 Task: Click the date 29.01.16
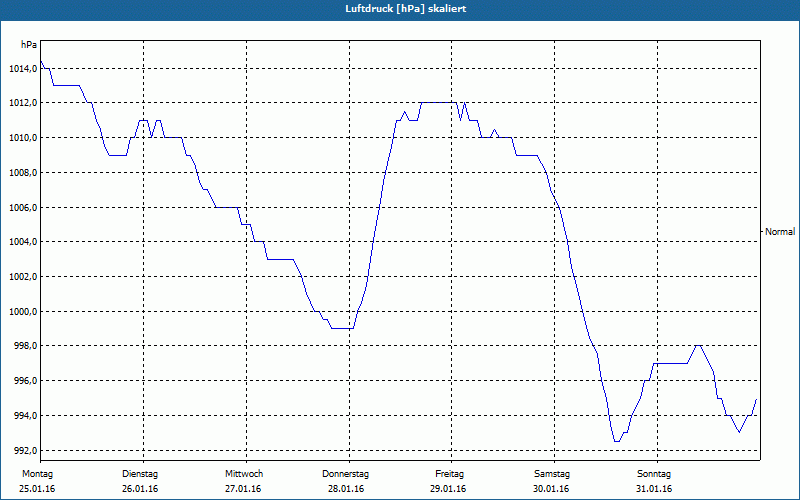pyautogui.click(x=448, y=489)
